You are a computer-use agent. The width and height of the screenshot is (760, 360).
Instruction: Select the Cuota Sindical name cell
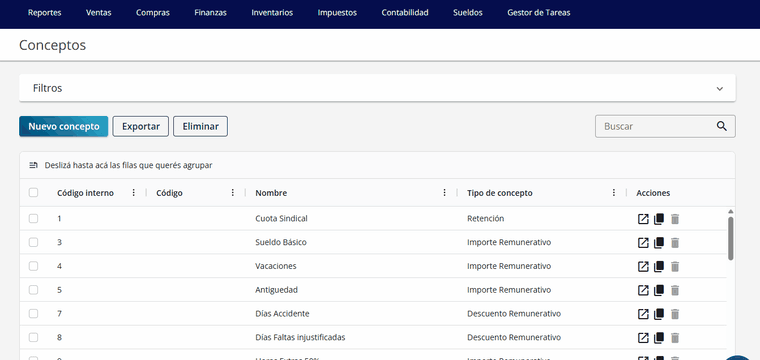281,219
